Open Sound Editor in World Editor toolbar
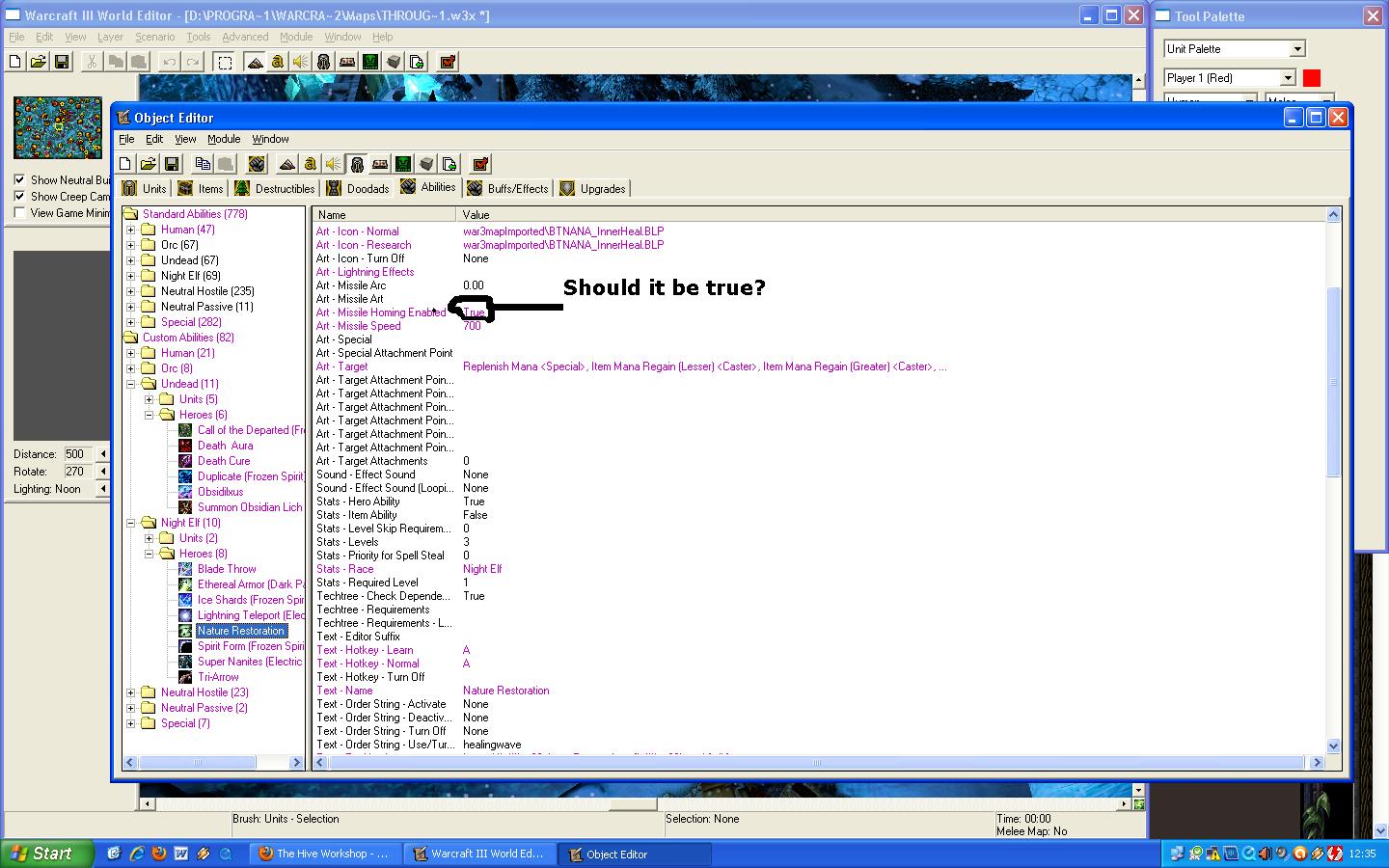 point(301,63)
